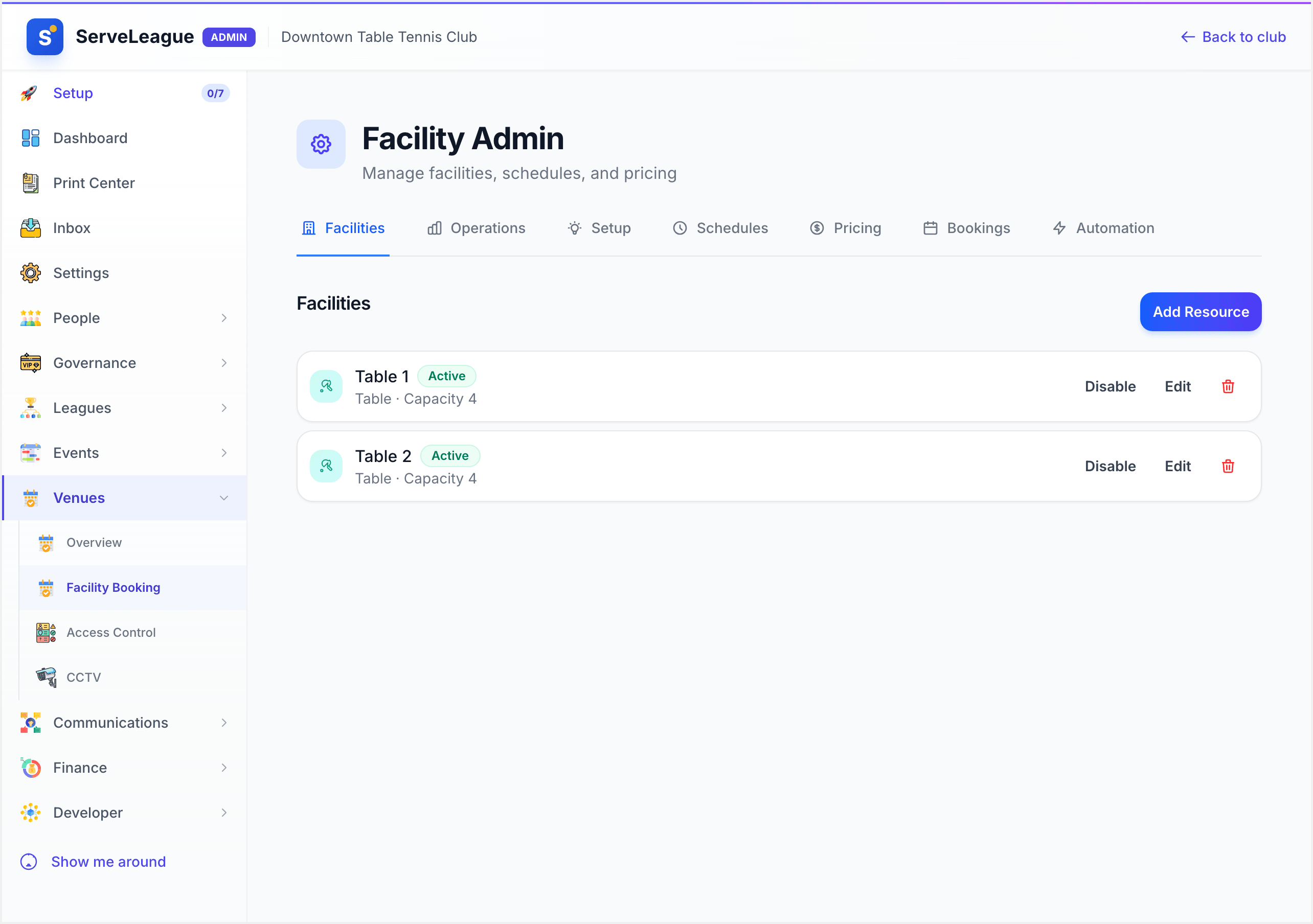Open the Setup item in sidebar
1313x924 pixels.
click(125, 93)
